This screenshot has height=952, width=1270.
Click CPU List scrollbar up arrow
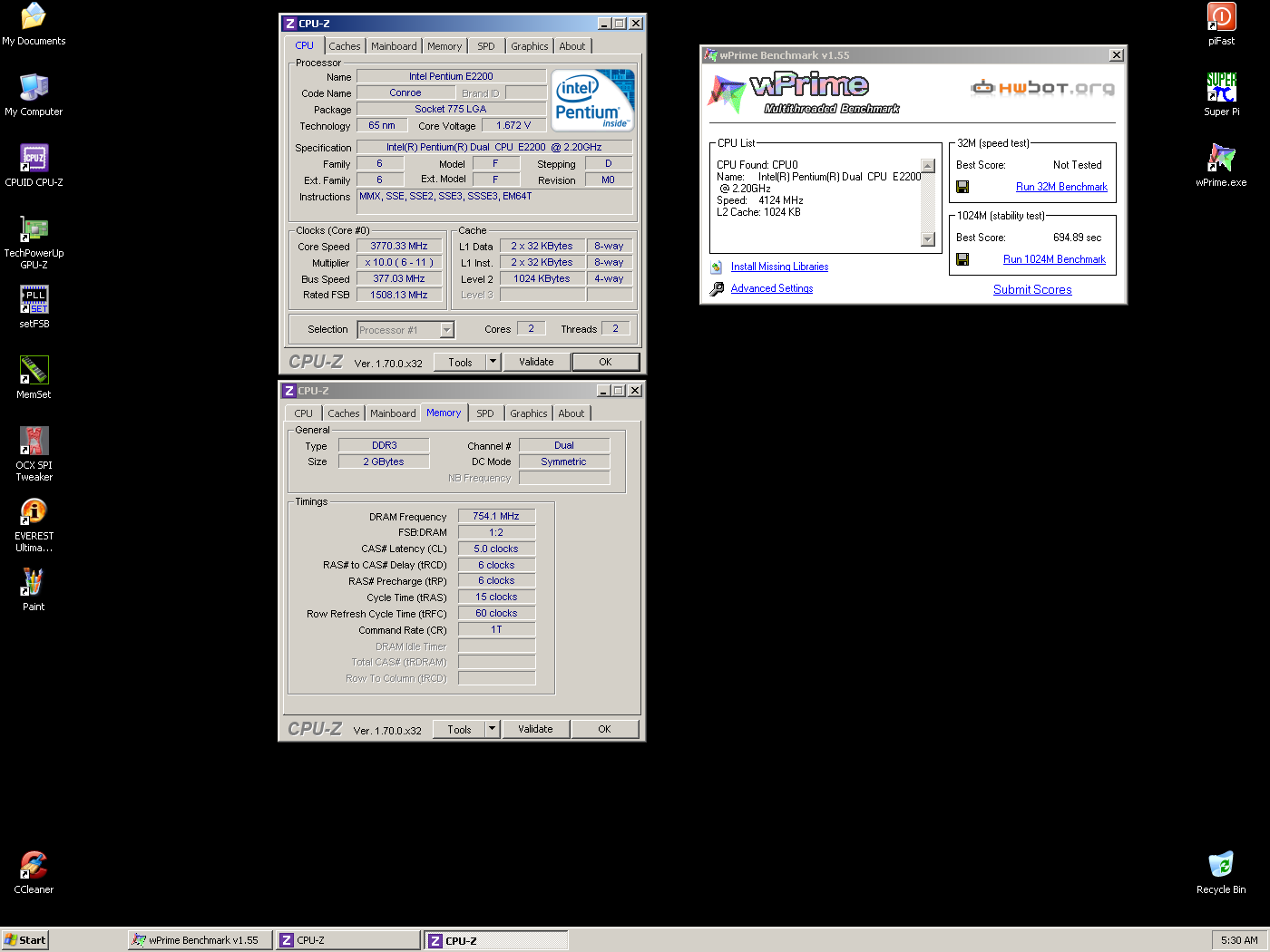pos(928,166)
